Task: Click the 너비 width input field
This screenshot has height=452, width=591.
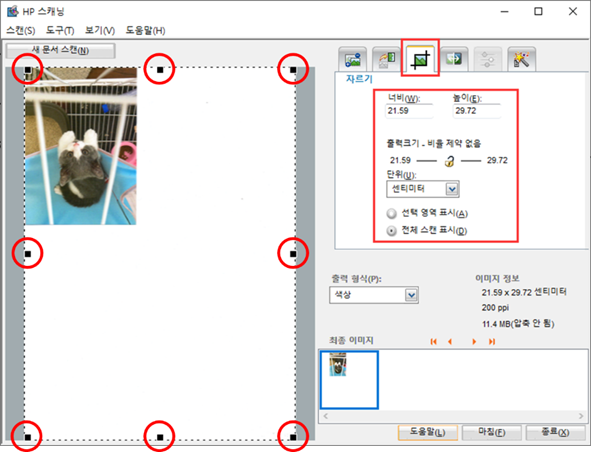Action: point(409,111)
